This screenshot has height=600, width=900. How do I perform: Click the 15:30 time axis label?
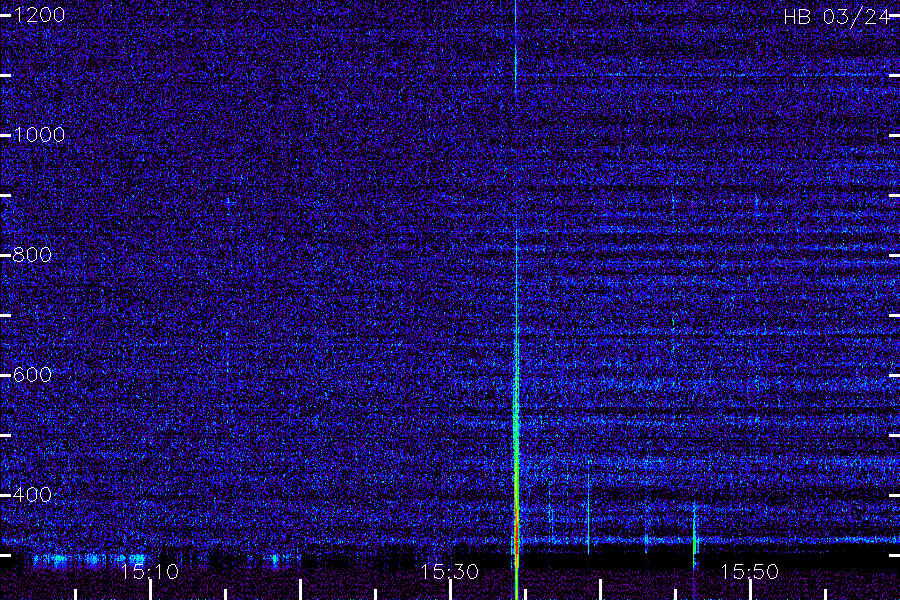tap(449, 572)
